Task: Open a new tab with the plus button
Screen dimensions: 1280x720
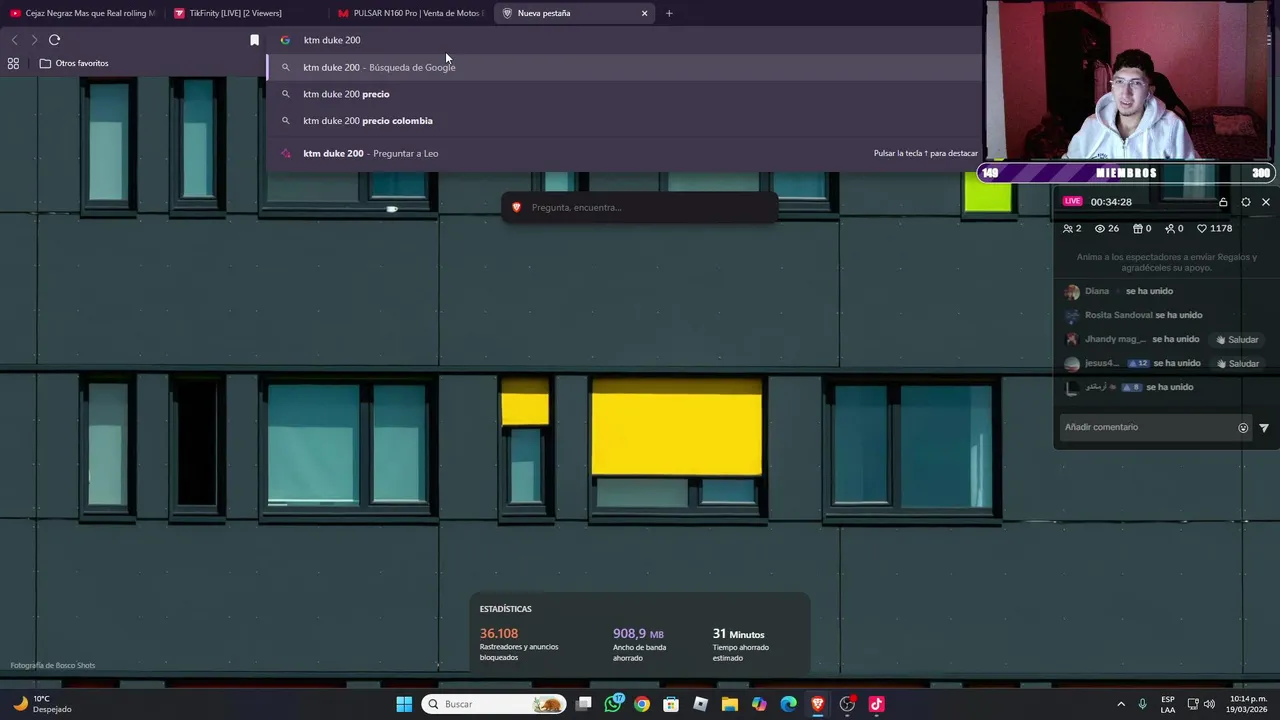Action: click(669, 13)
